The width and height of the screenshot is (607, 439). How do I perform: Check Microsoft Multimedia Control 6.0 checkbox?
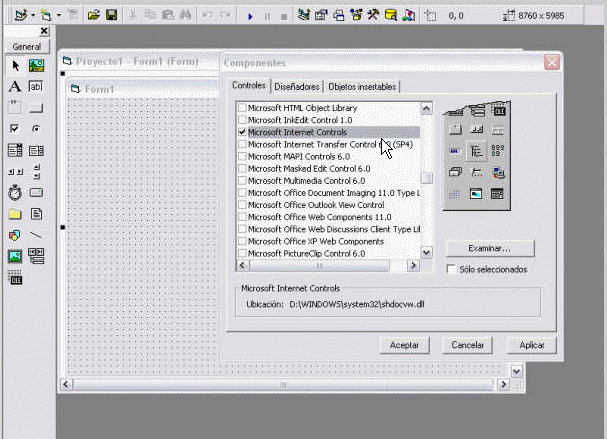(x=242, y=180)
